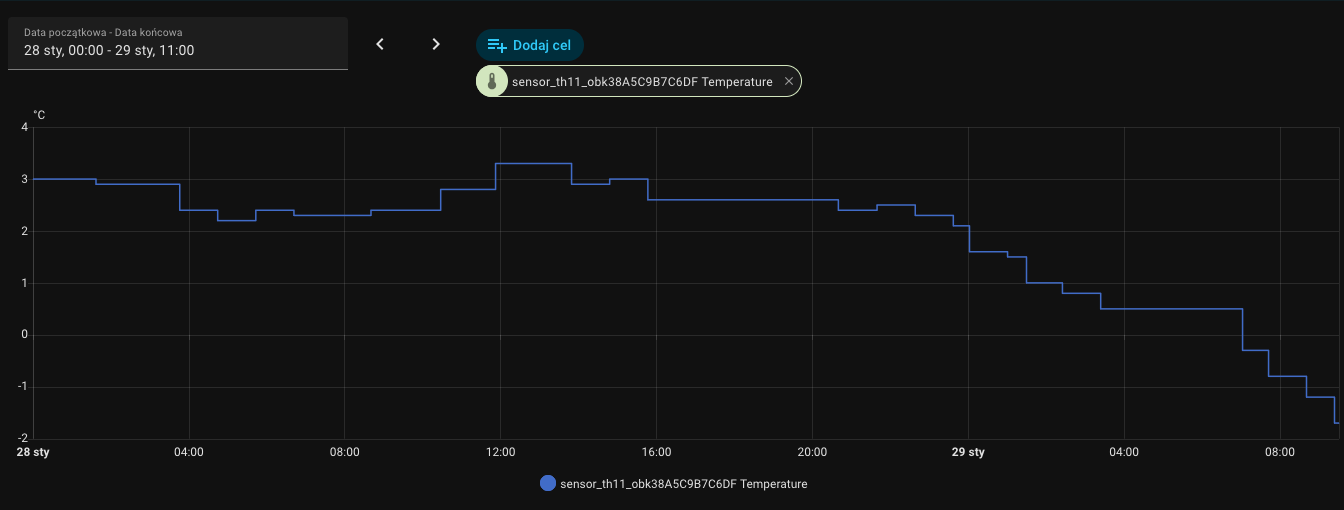
Task: Click the °C unit label
Action: pyautogui.click(x=39, y=116)
